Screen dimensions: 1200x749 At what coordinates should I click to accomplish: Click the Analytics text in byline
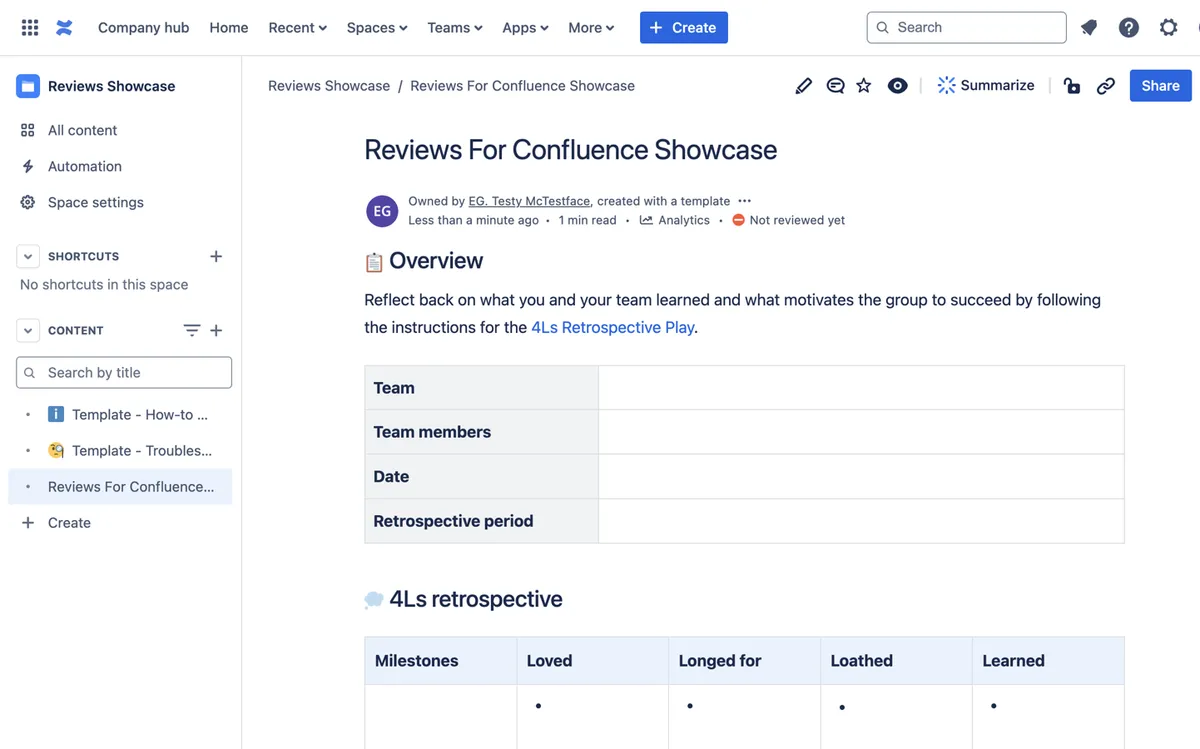point(684,220)
